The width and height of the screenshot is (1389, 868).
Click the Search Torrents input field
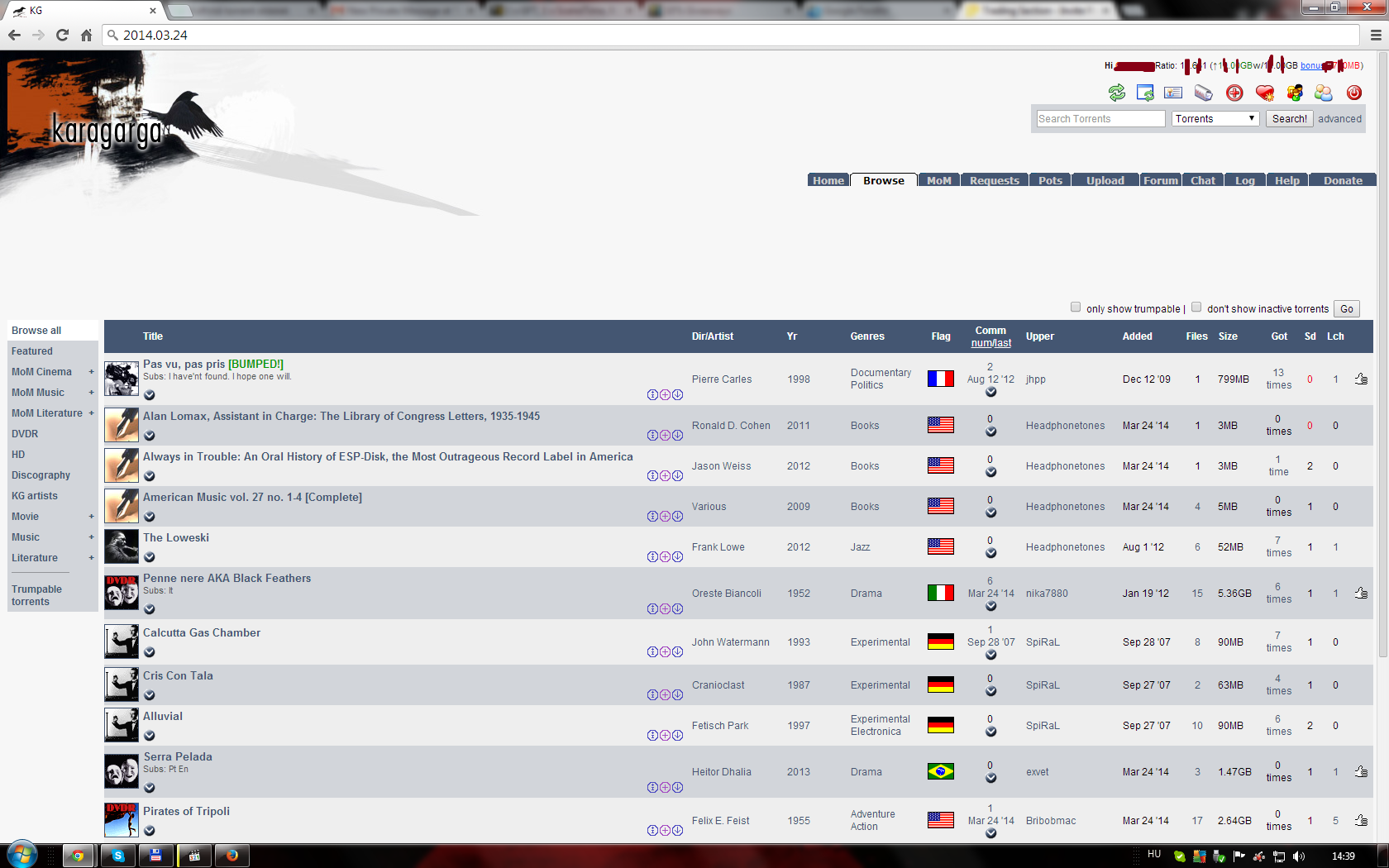coord(1100,118)
